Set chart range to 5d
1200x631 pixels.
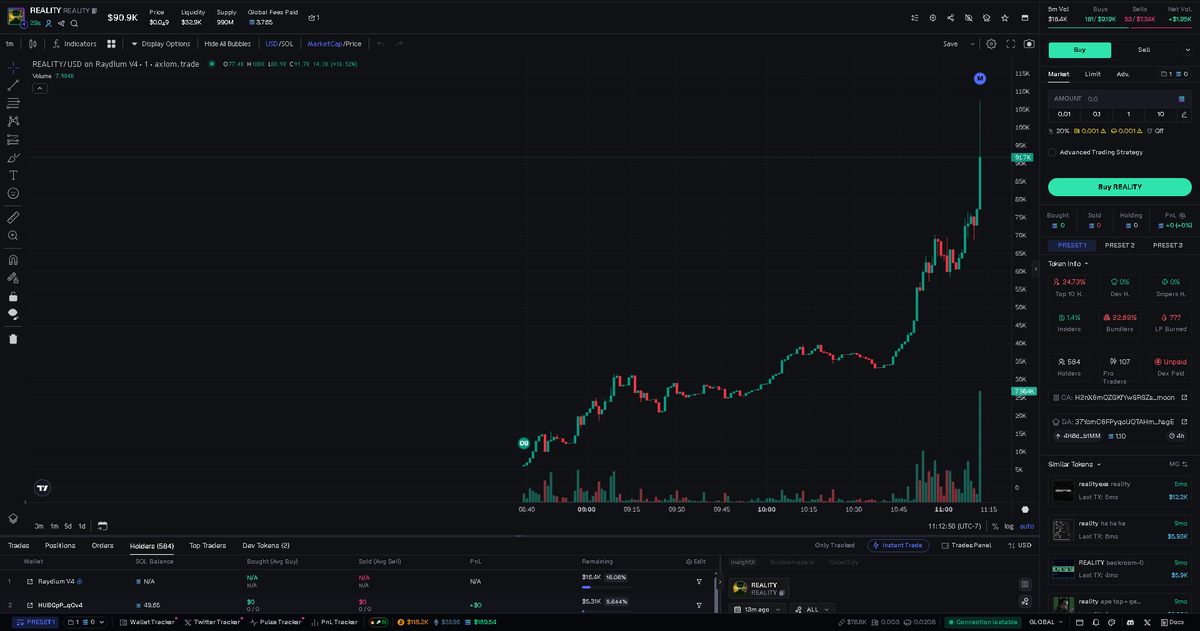coord(67,526)
